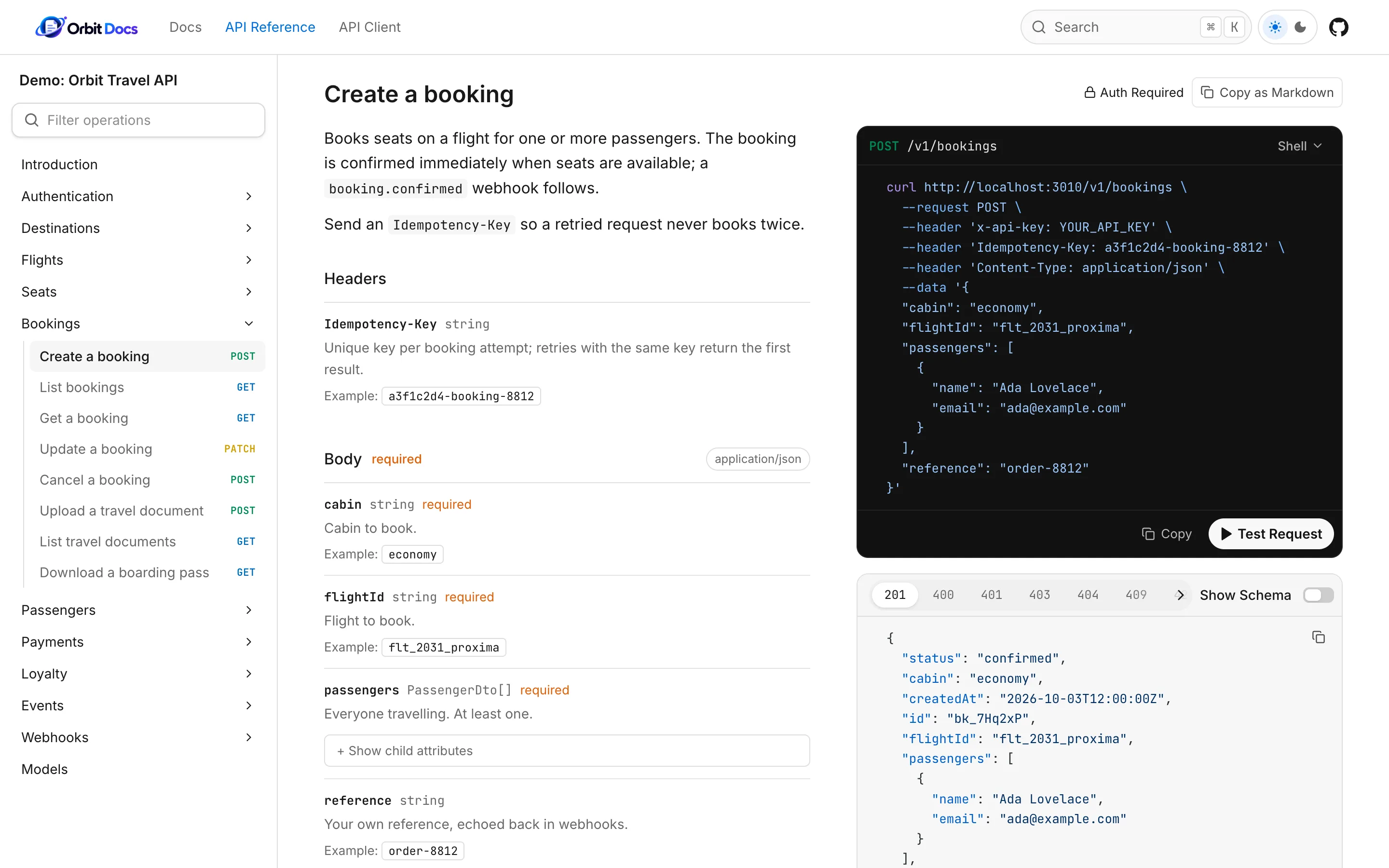Select the 201 response tab
The height and width of the screenshot is (868, 1389).
[895, 595]
